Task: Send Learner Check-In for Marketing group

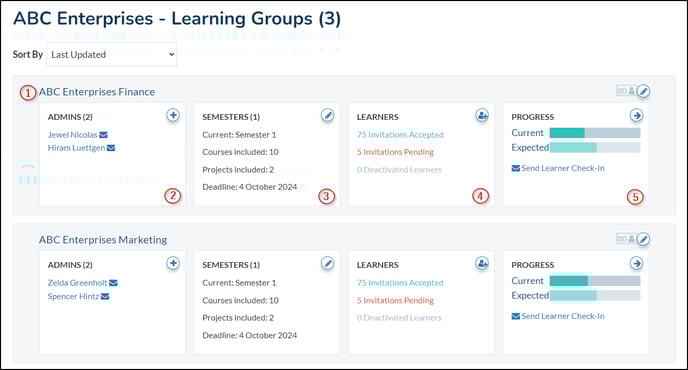Action: [558, 316]
